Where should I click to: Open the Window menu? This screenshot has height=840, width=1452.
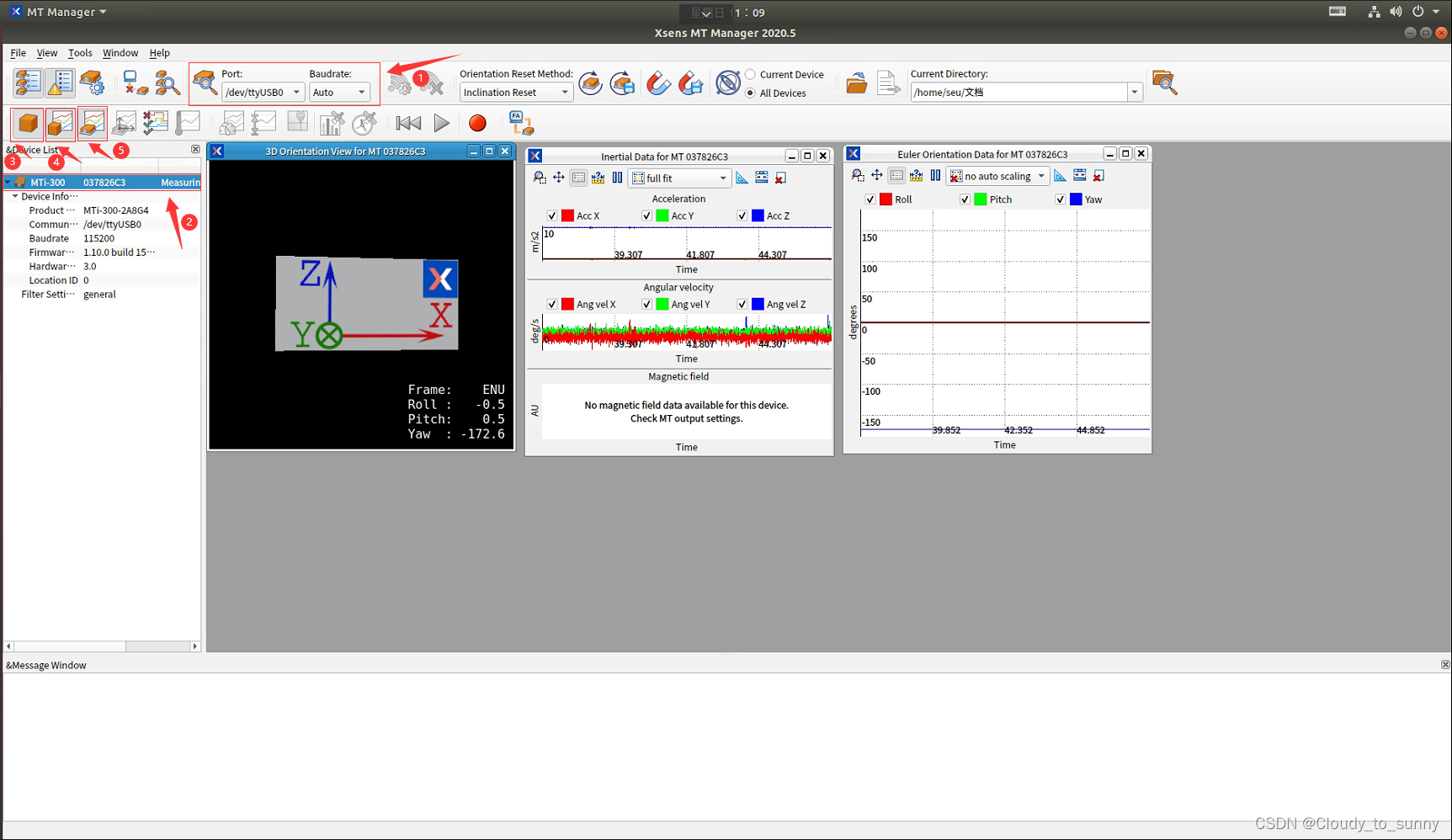[120, 53]
